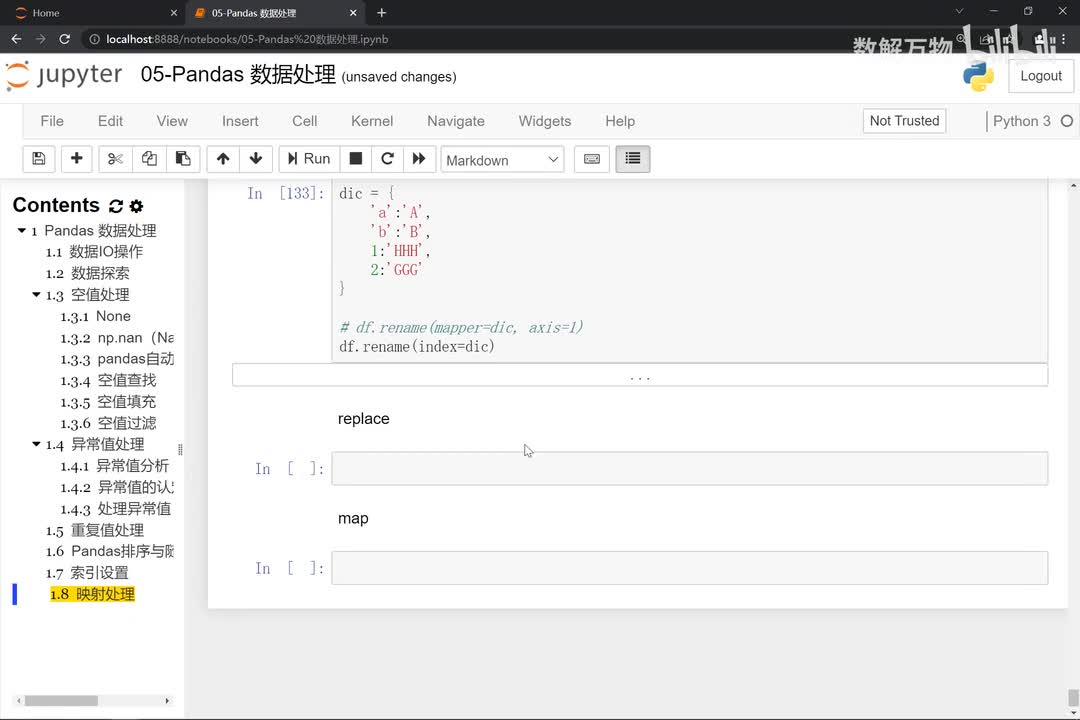
Task: Expand the collapsed output with the three dots
Action: coord(640,376)
